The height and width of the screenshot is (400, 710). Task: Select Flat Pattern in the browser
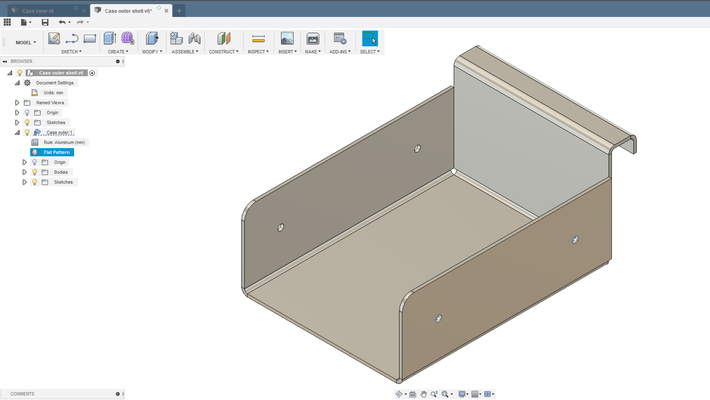[x=55, y=152]
